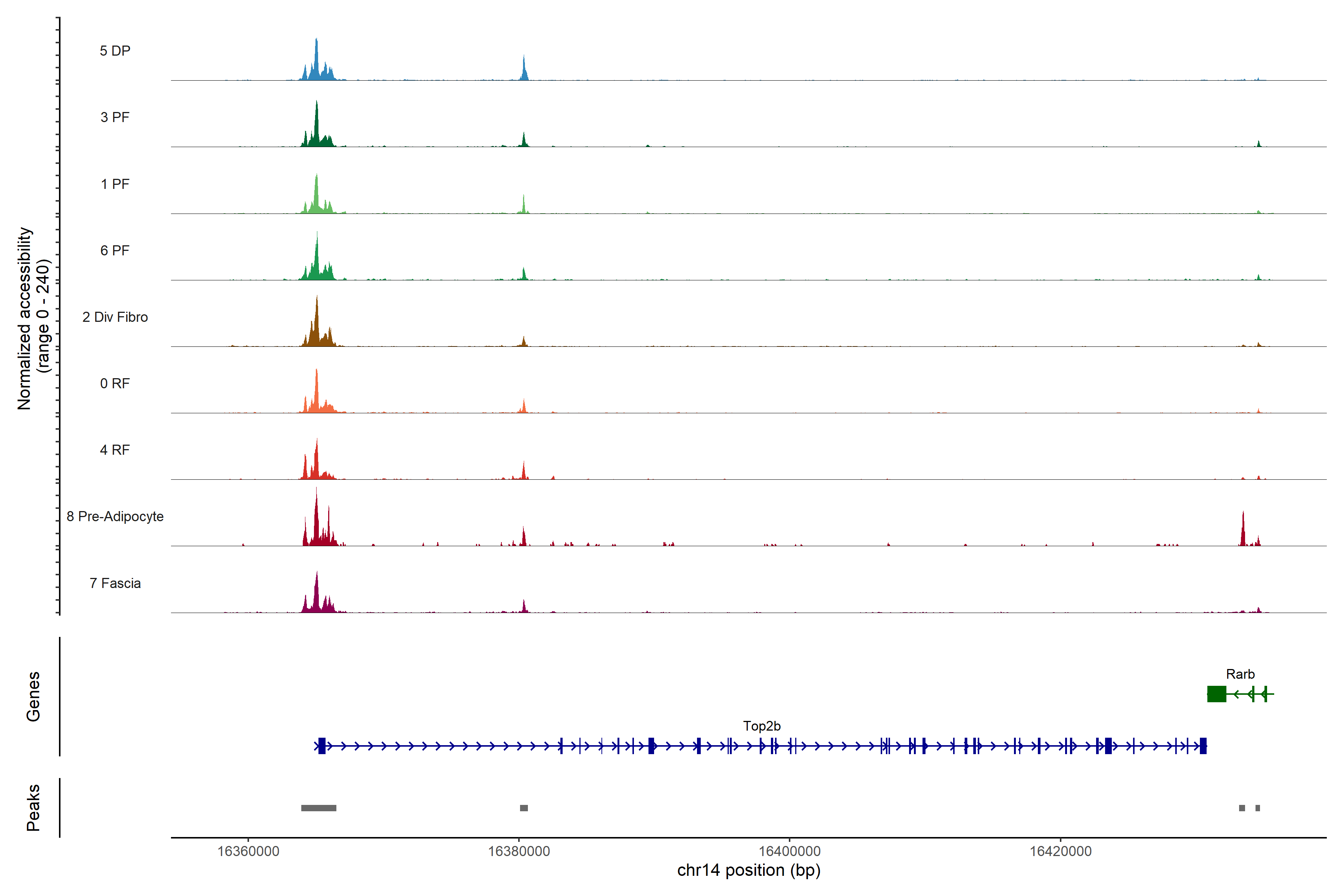Click the 7 Fascia track label
The width and height of the screenshot is (1344, 896).
[115, 583]
